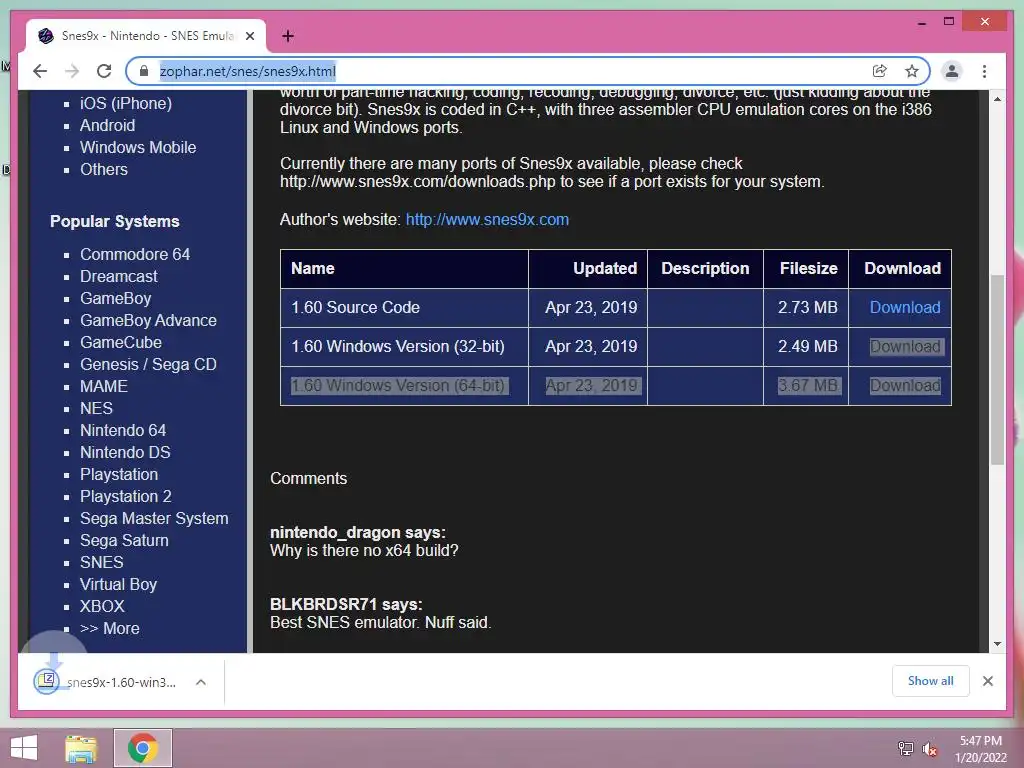
Task: Open Sega Master System page
Action: pyautogui.click(x=154, y=519)
